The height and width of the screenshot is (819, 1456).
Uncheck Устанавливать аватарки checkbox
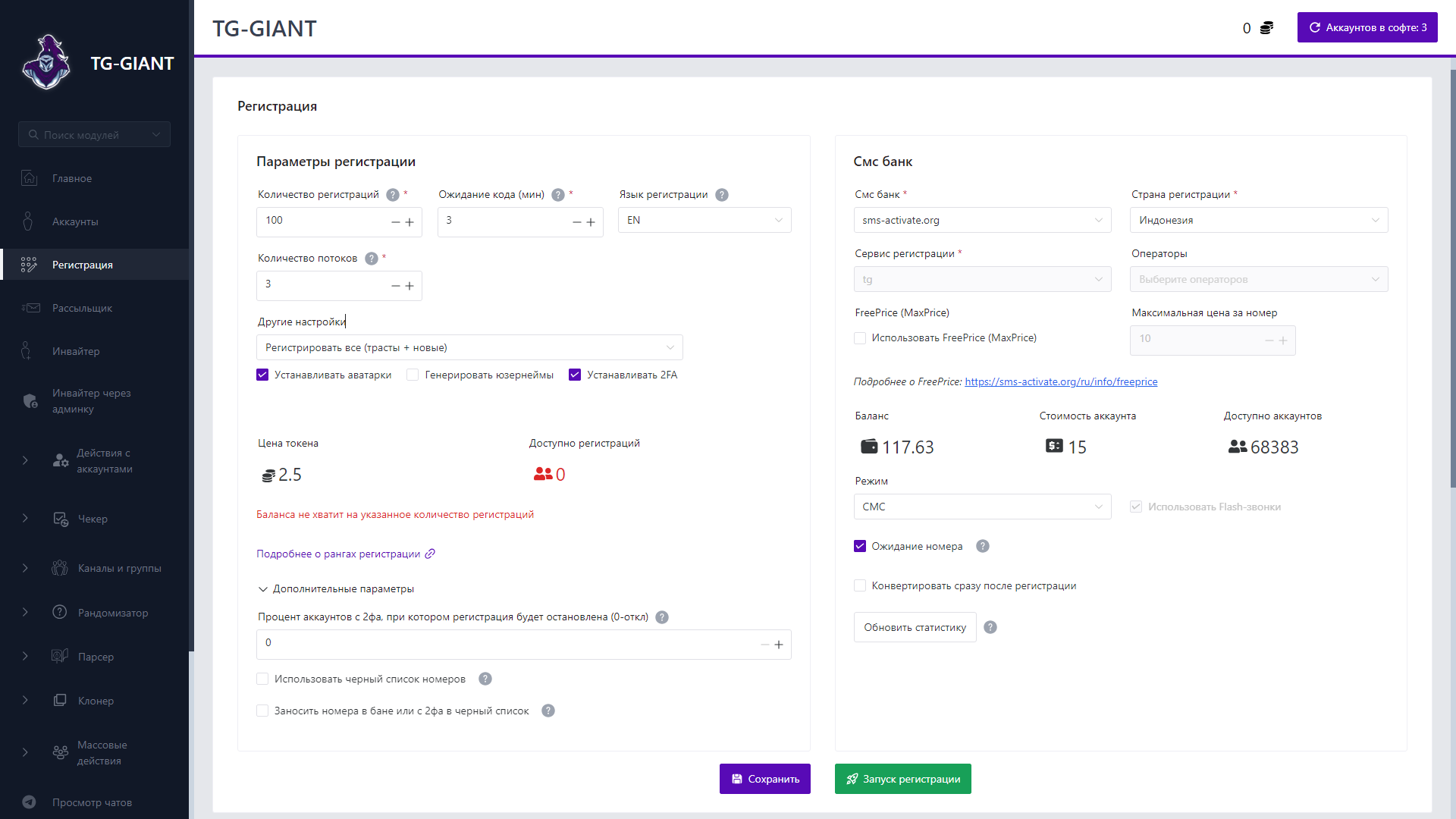point(262,375)
